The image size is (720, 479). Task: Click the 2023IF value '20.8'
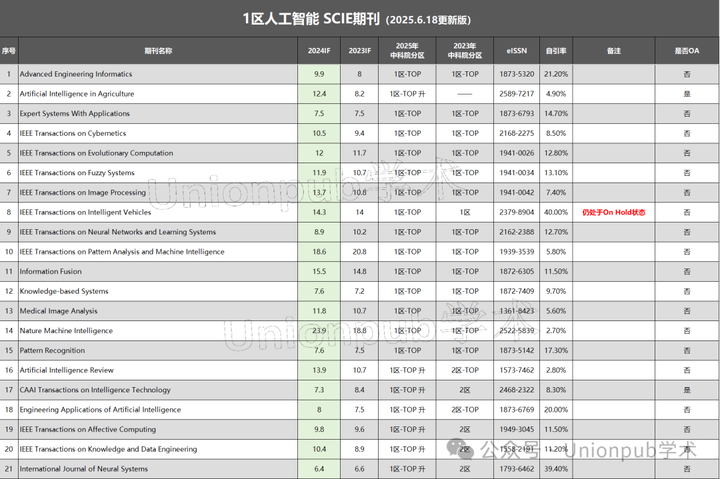pyautogui.click(x=360, y=252)
